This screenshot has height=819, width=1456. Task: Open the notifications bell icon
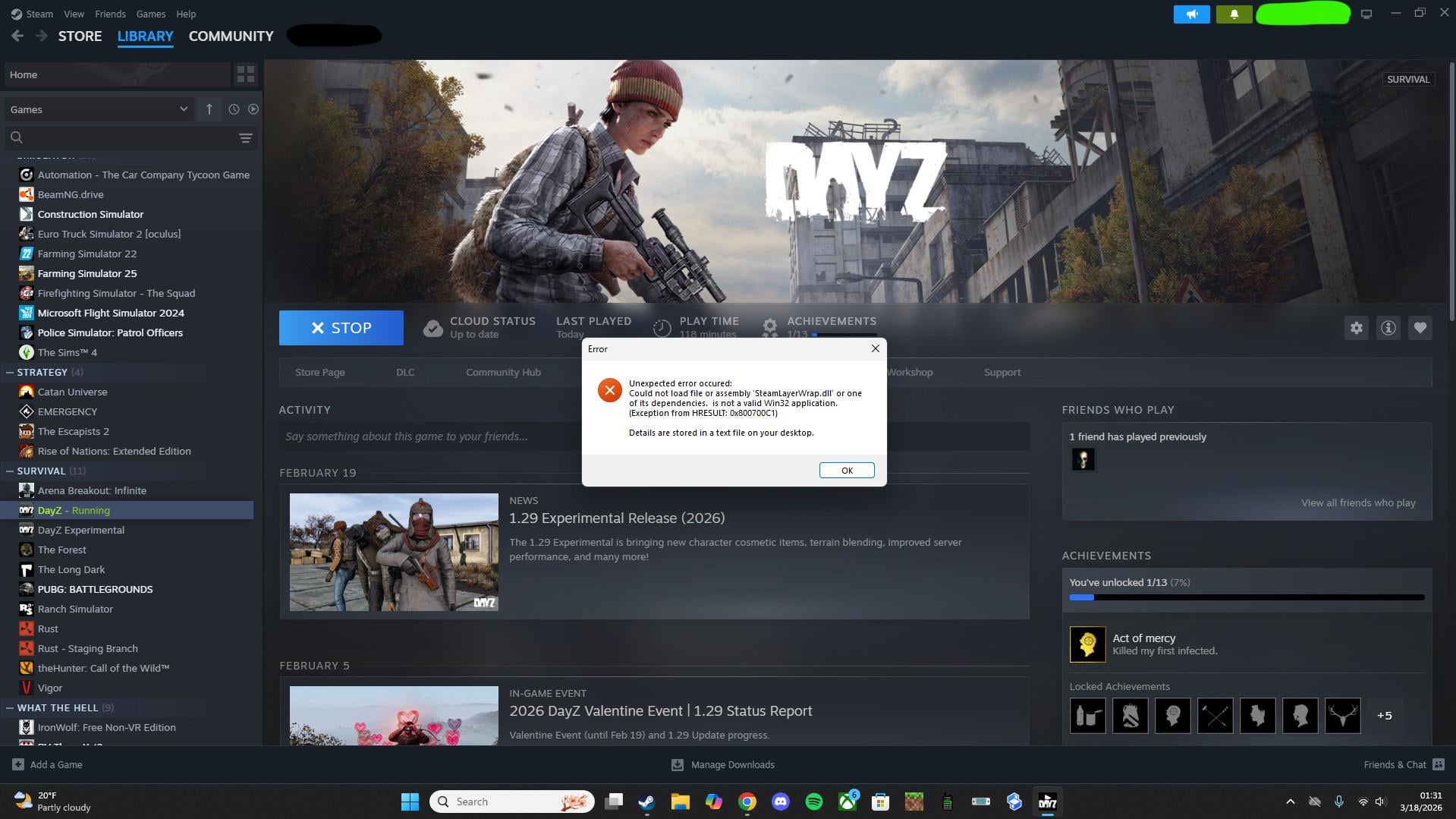[x=1234, y=14]
